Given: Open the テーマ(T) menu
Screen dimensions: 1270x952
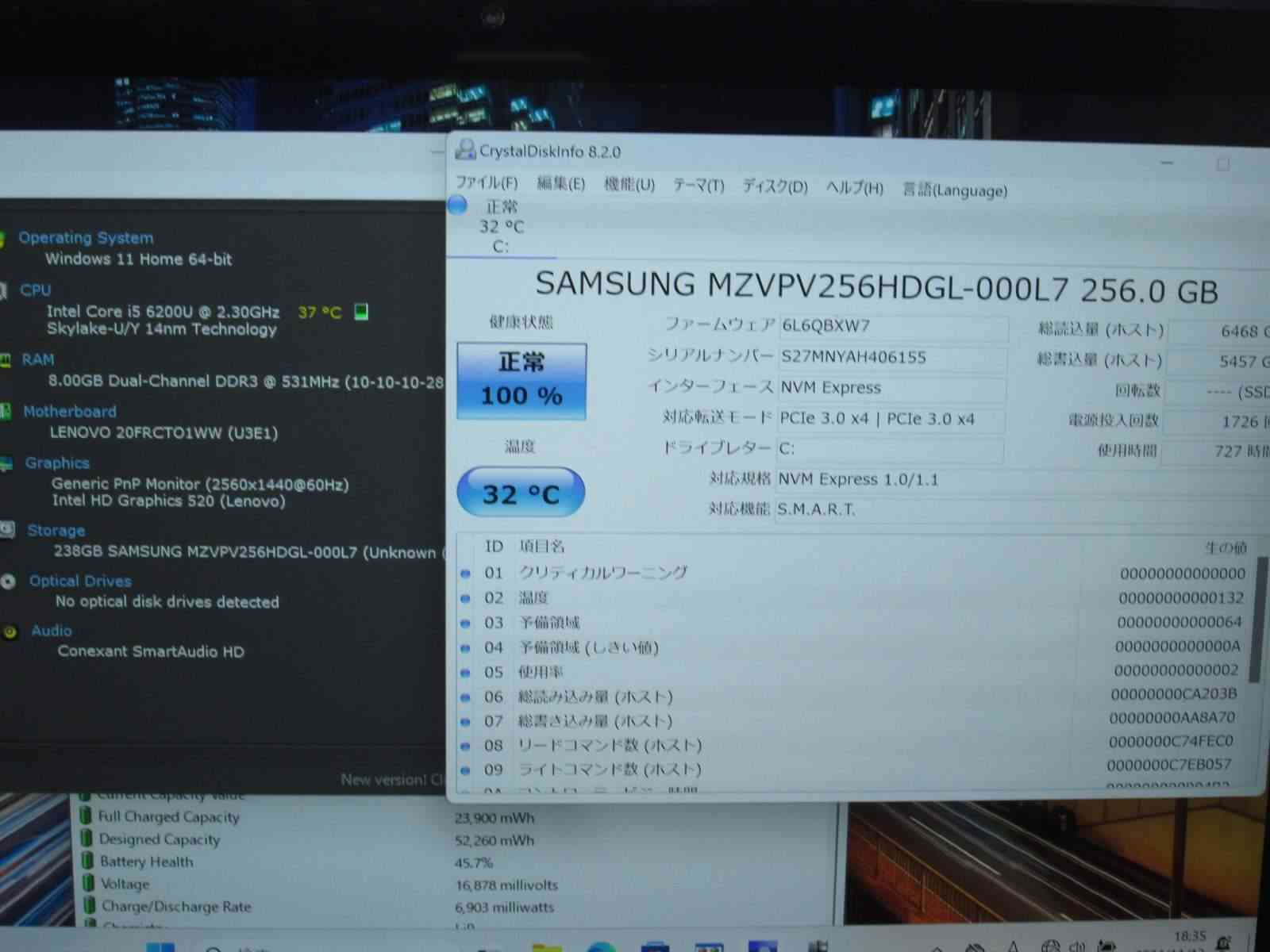Looking at the screenshot, I should pos(698,186).
